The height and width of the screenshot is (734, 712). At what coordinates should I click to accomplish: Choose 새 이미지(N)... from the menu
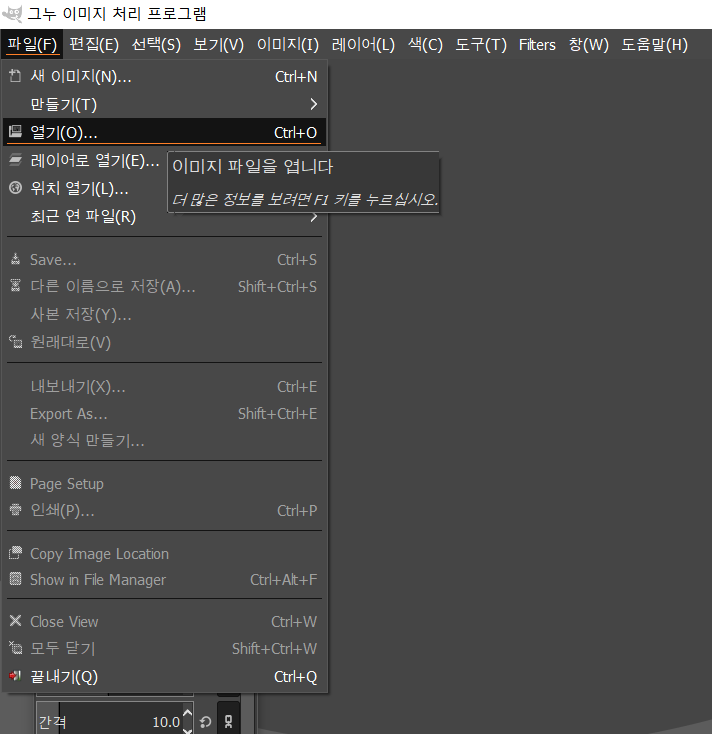(x=164, y=76)
